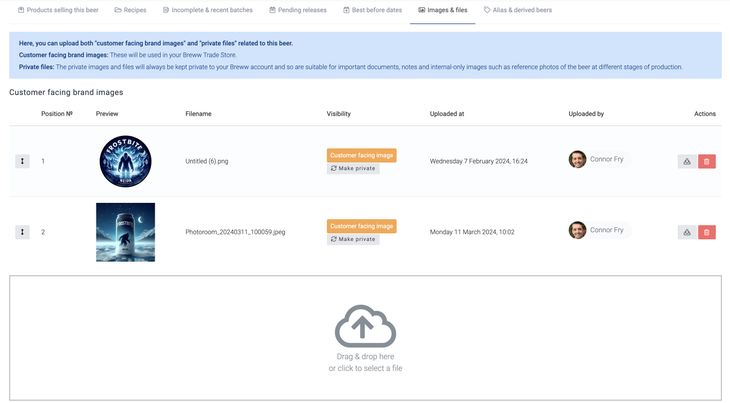This screenshot has height=403, width=730.
Task: Delete the Untitled (6).png image
Action: [706, 161]
